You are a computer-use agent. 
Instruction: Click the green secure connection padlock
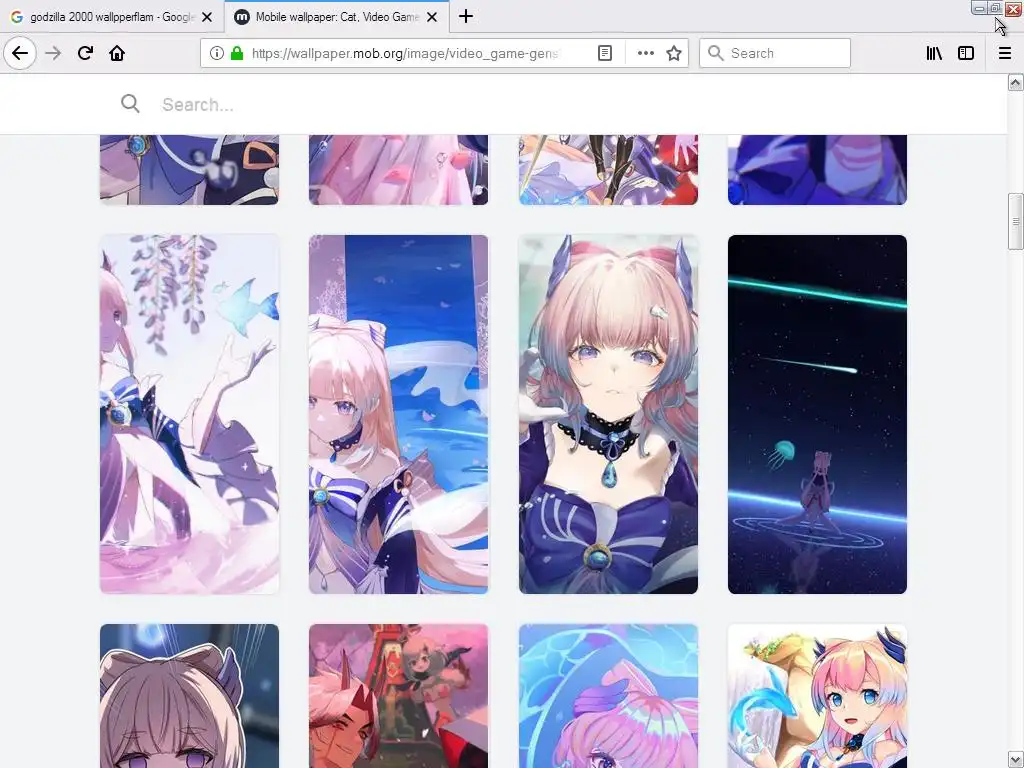pos(237,53)
